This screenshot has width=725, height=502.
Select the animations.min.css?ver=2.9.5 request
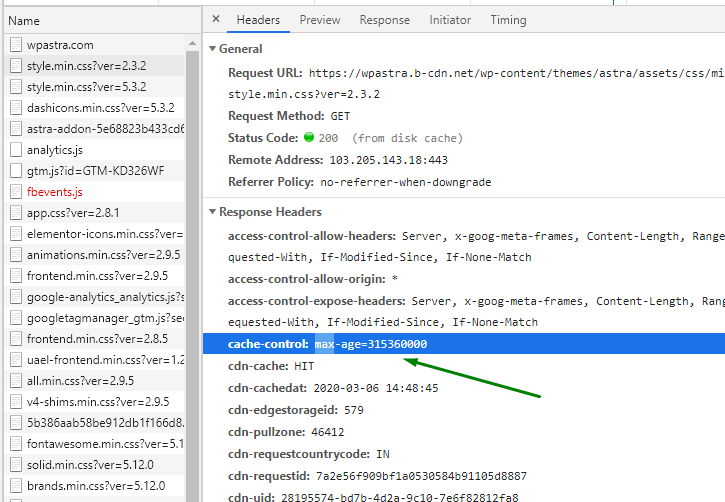(x=94, y=255)
